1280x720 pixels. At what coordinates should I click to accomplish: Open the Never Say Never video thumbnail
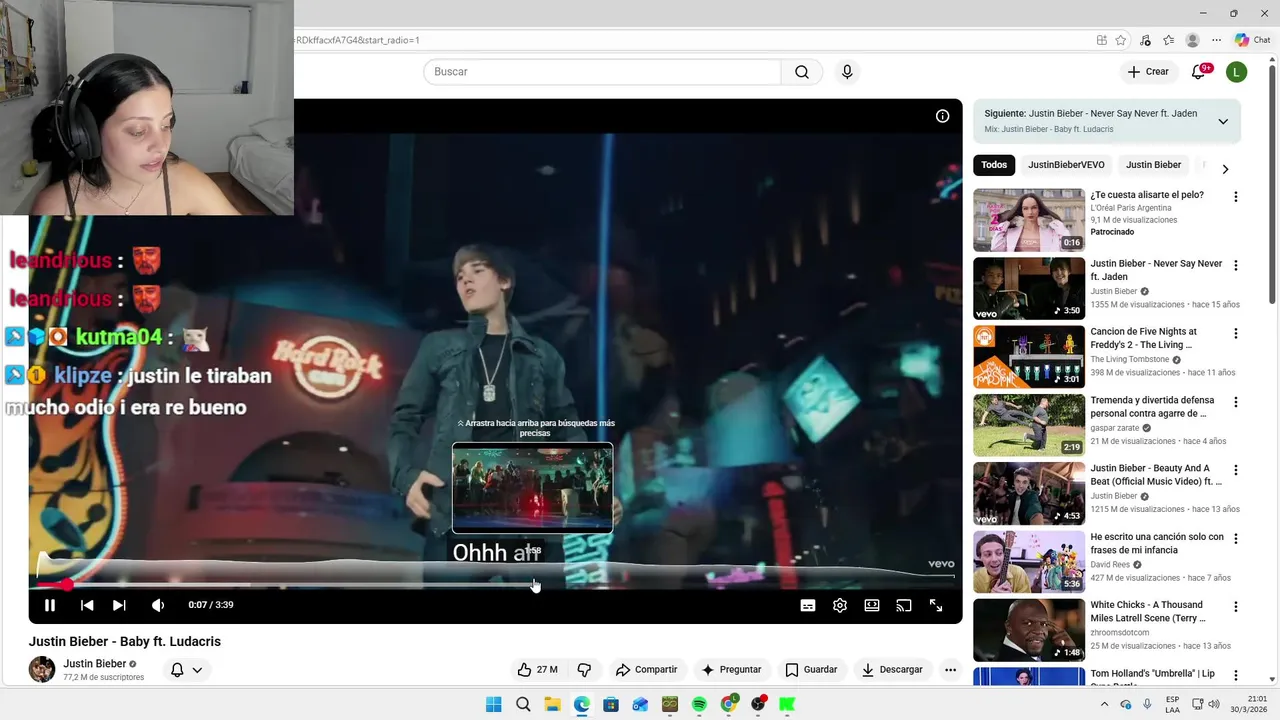pyautogui.click(x=1029, y=289)
